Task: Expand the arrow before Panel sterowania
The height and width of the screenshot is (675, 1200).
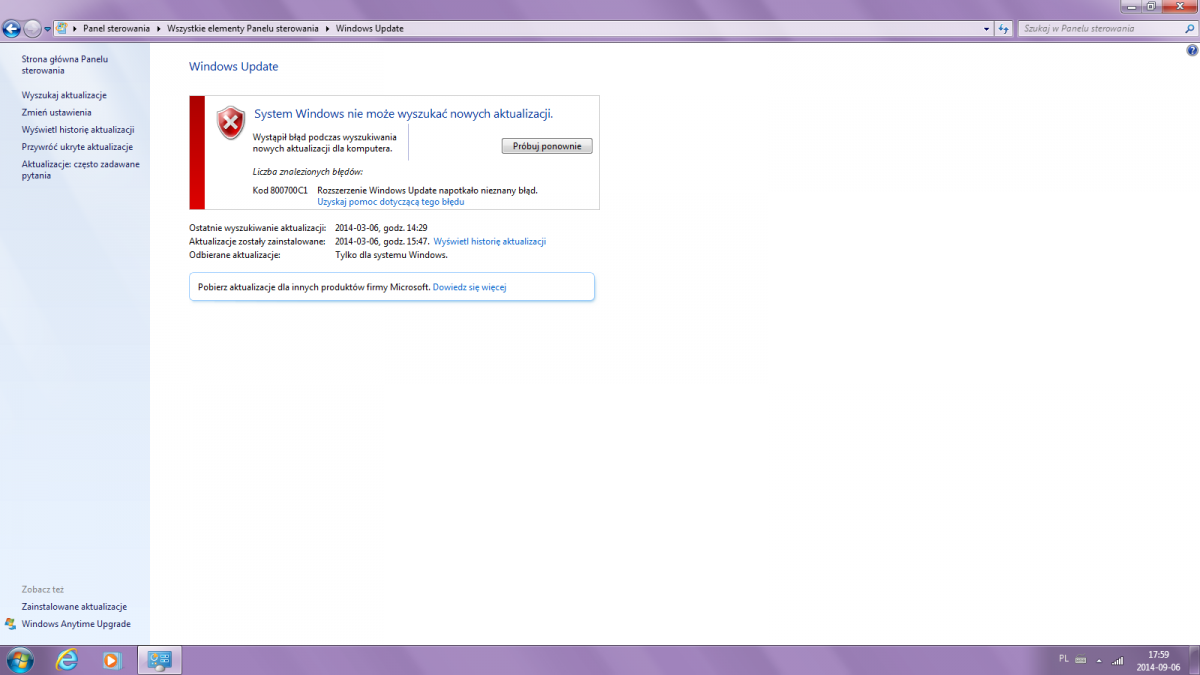Action: coord(75,28)
